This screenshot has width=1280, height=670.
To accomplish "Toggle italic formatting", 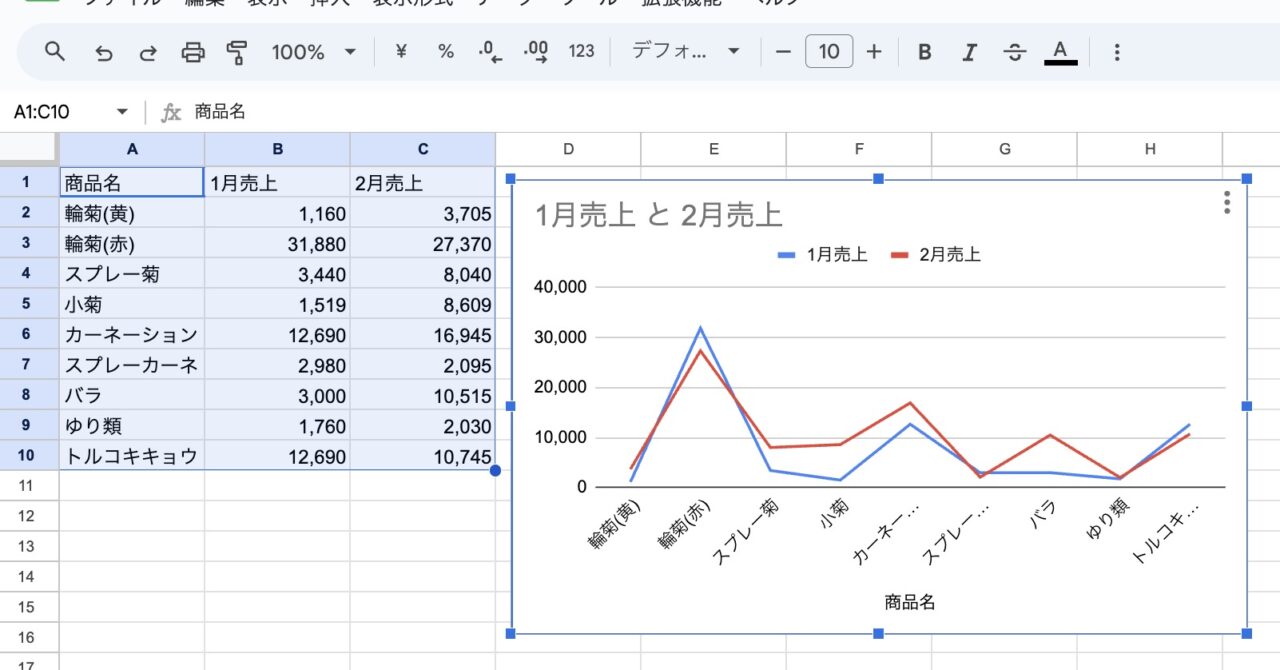I will (x=969, y=52).
